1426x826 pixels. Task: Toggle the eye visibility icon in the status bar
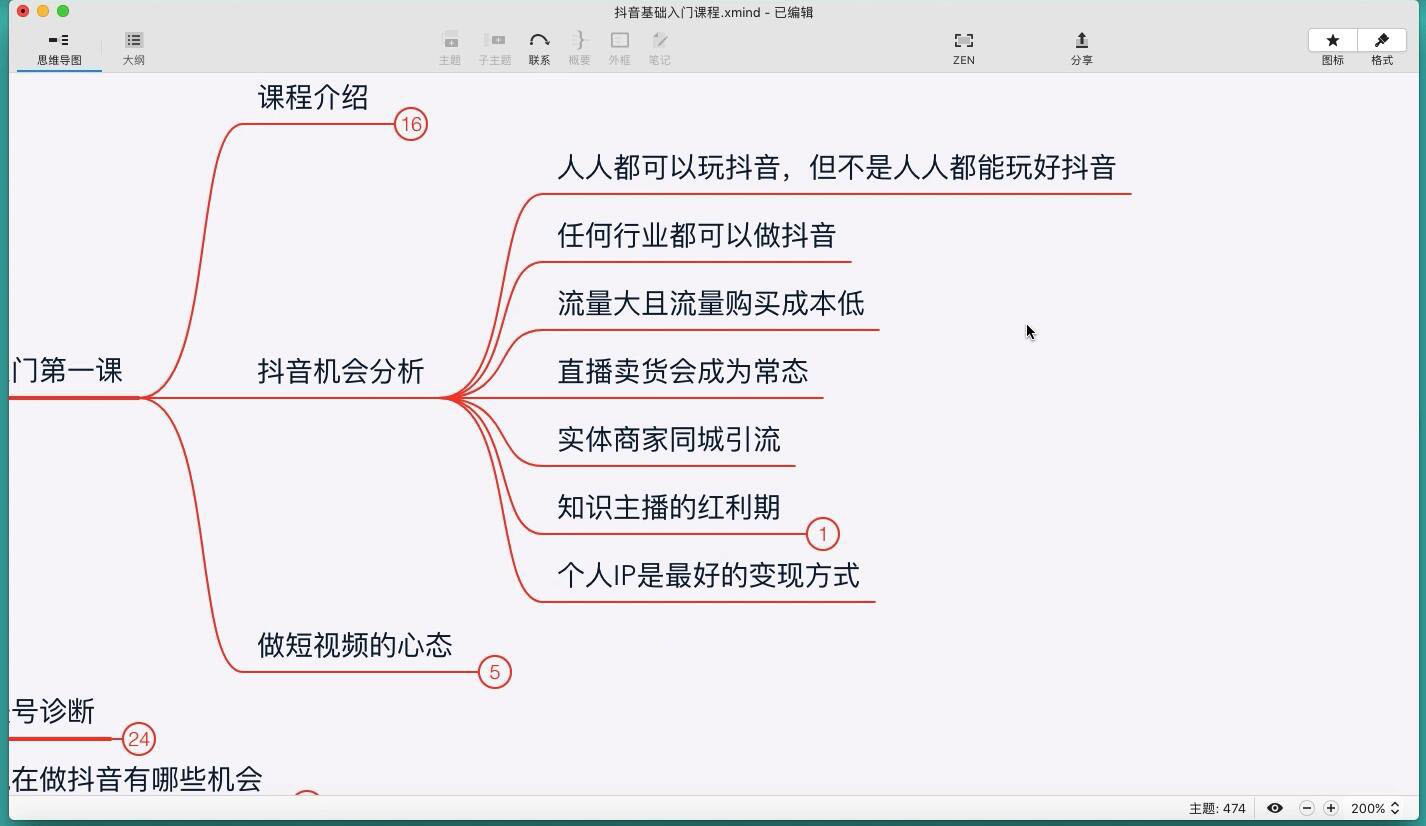(x=1274, y=807)
